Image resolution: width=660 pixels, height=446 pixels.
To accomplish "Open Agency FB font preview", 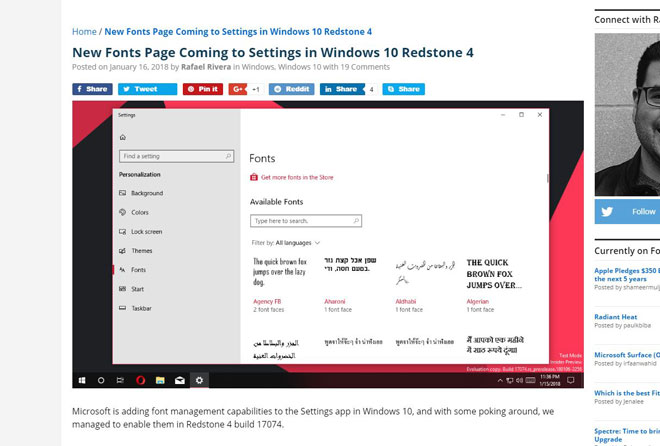I will (280, 272).
